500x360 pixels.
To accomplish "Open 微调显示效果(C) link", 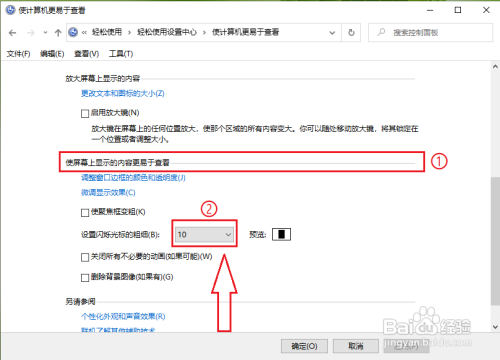I will point(108,193).
